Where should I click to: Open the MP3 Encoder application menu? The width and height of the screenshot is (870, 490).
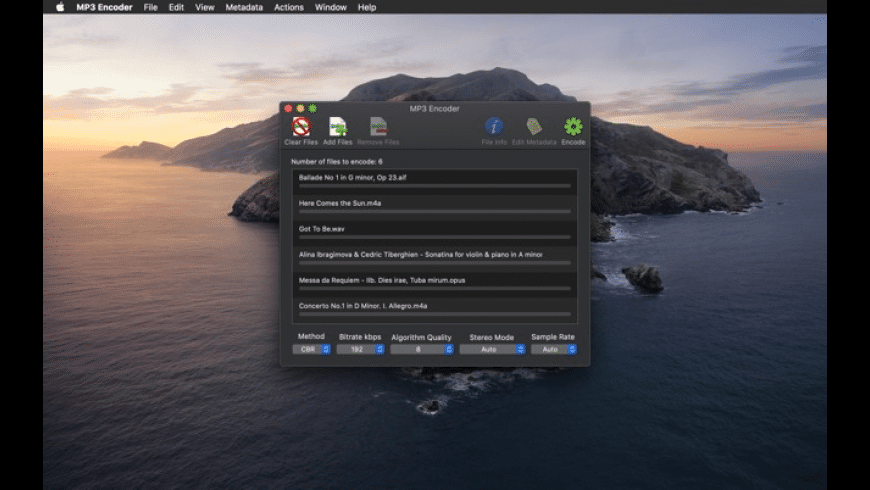pos(104,7)
